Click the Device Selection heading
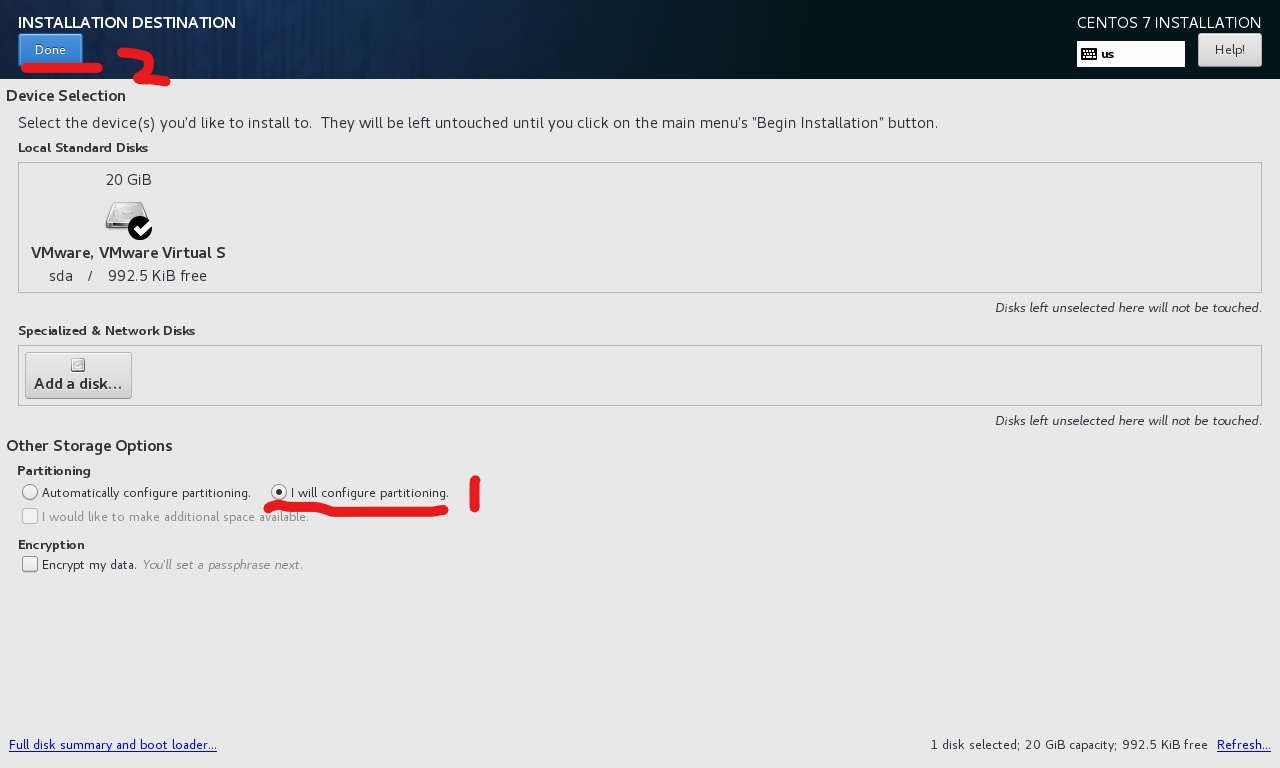 pos(66,96)
